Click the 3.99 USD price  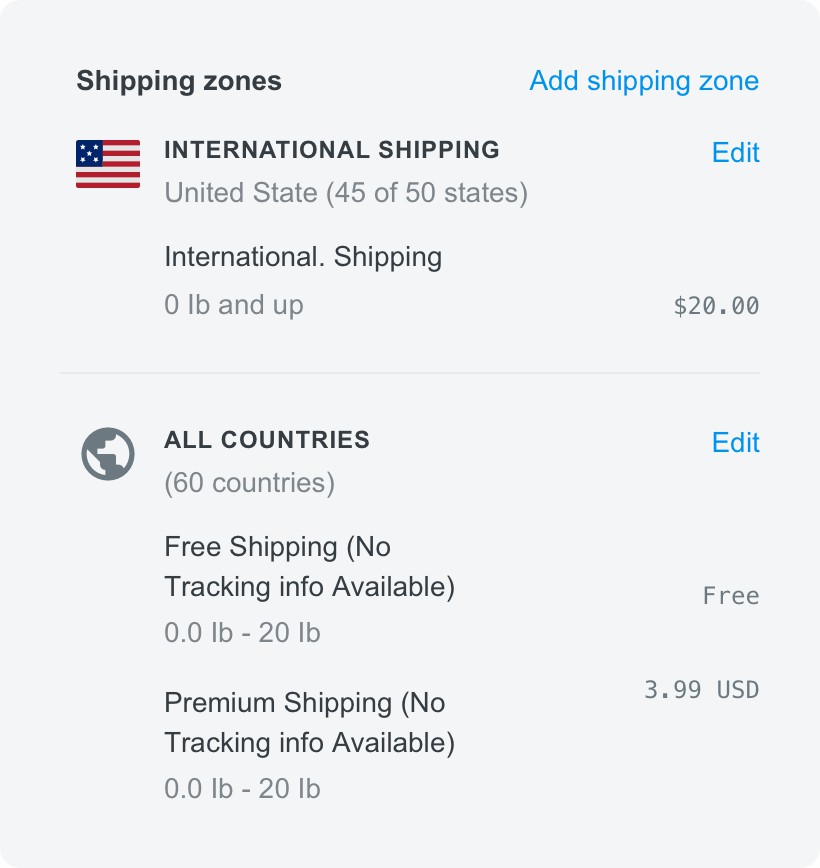pyautogui.click(x=701, y=689)
